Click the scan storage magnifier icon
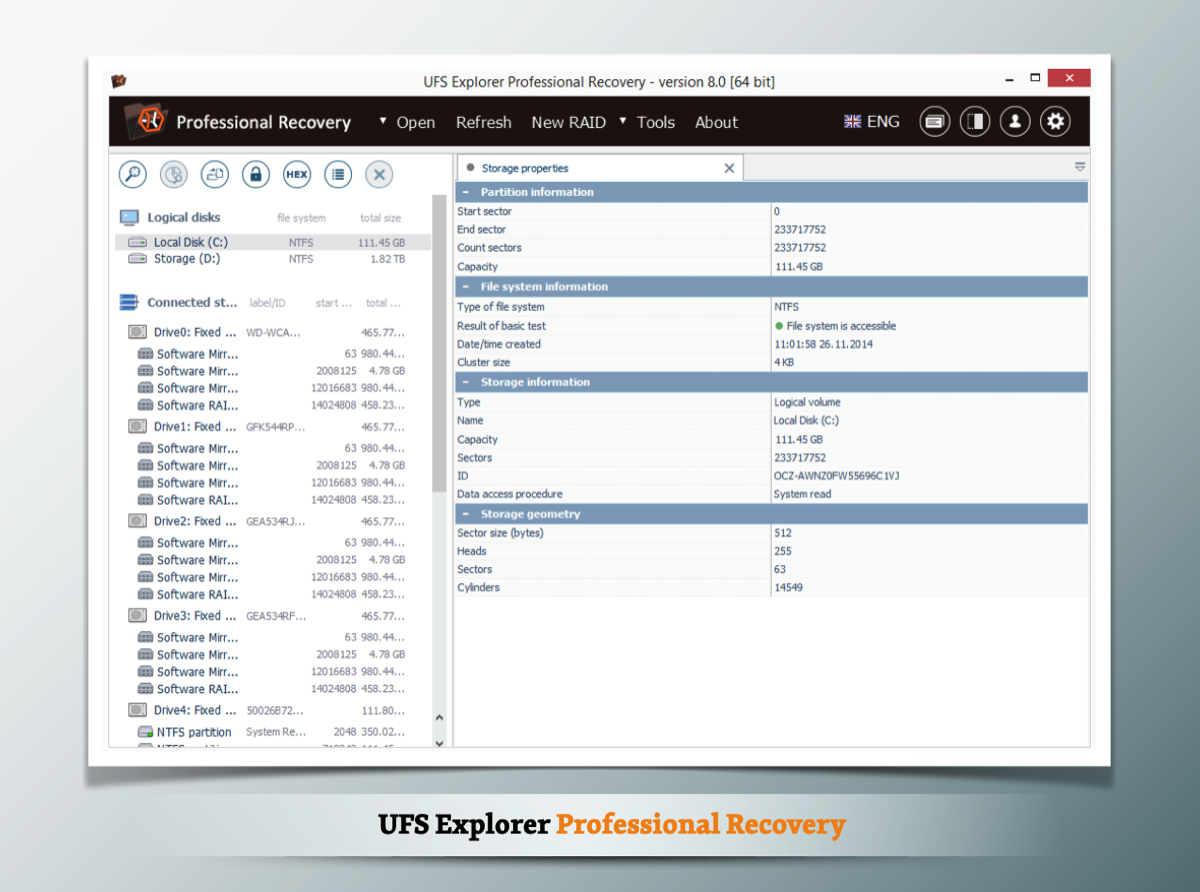The height and width of the screenshot is (892, 1200). coord(132,174)
